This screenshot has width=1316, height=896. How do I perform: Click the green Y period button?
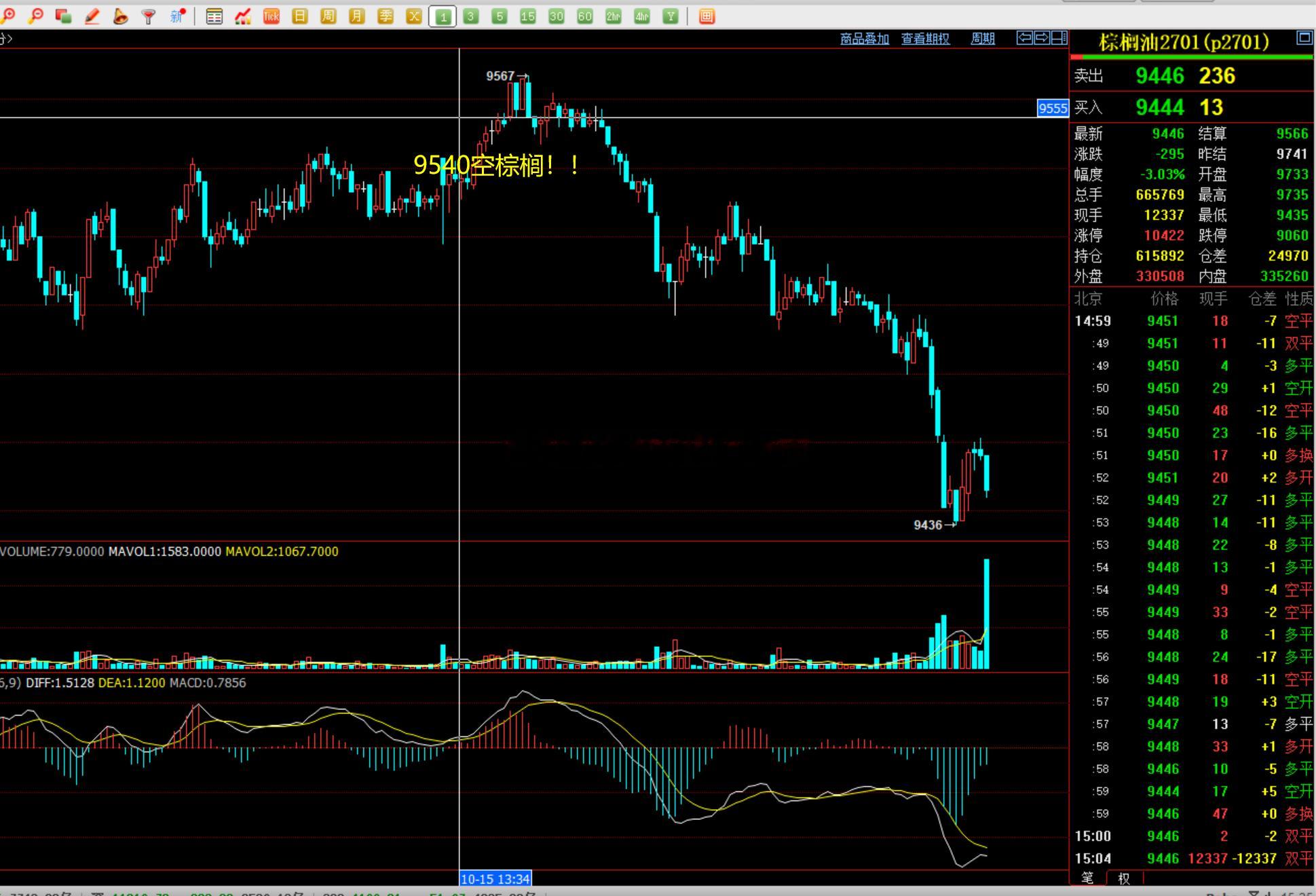coord(671,16)
